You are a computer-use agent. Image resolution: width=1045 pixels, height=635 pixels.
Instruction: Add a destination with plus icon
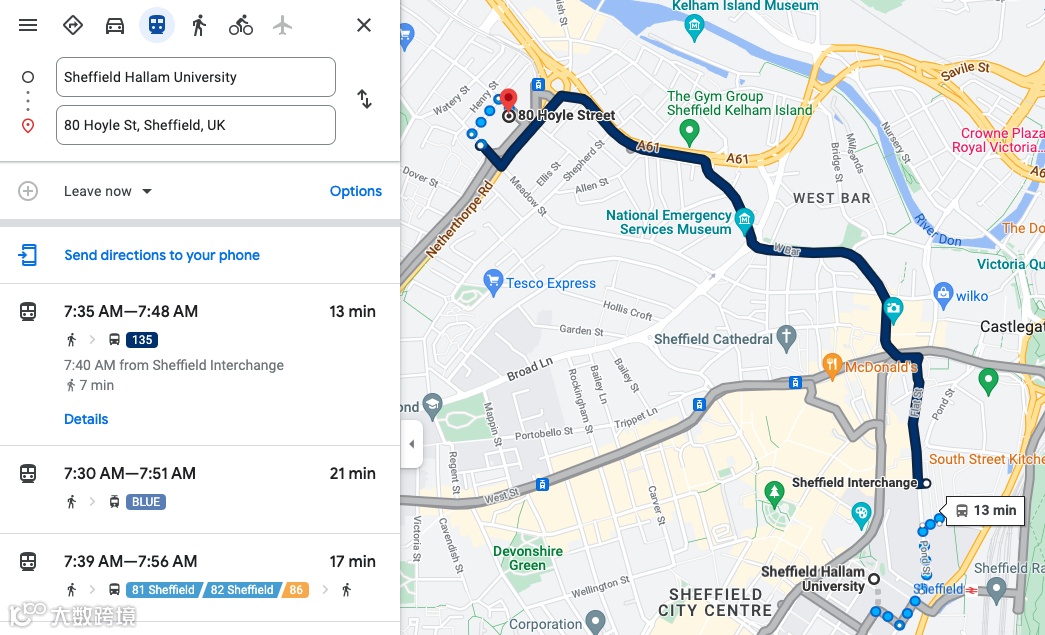pos(28,191)
